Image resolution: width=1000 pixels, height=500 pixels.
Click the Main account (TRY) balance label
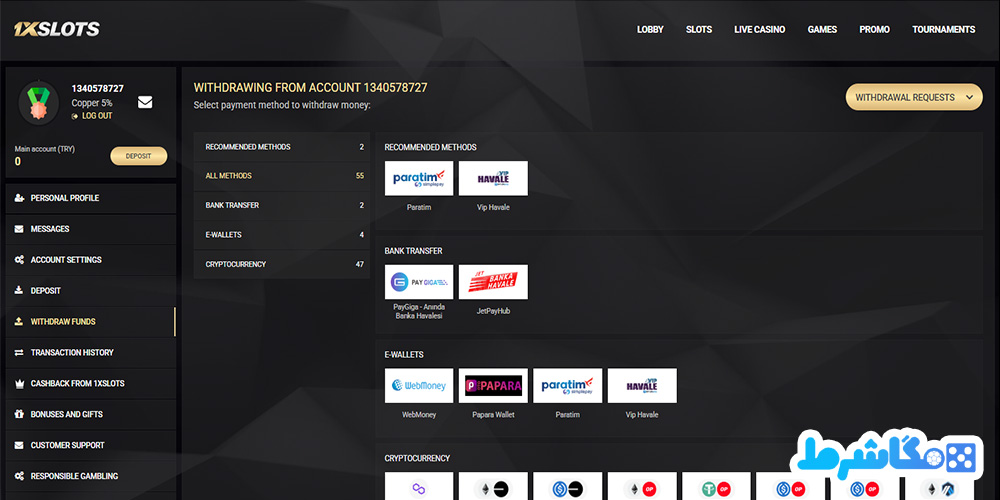pos(45,149)
